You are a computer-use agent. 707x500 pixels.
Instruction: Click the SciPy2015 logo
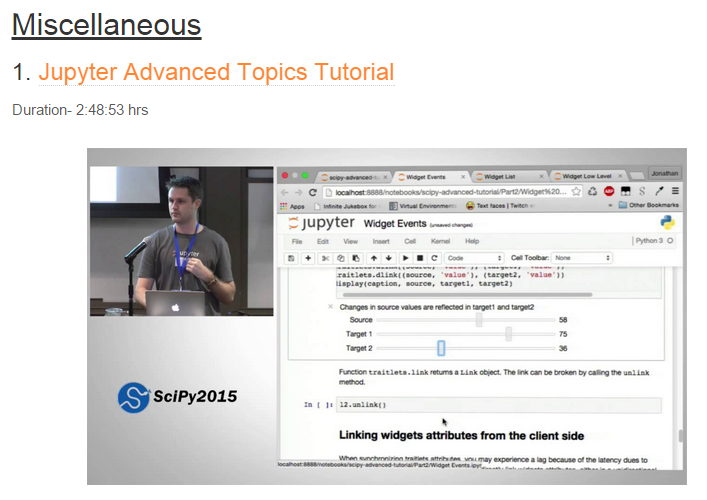(x=177, y=397)
